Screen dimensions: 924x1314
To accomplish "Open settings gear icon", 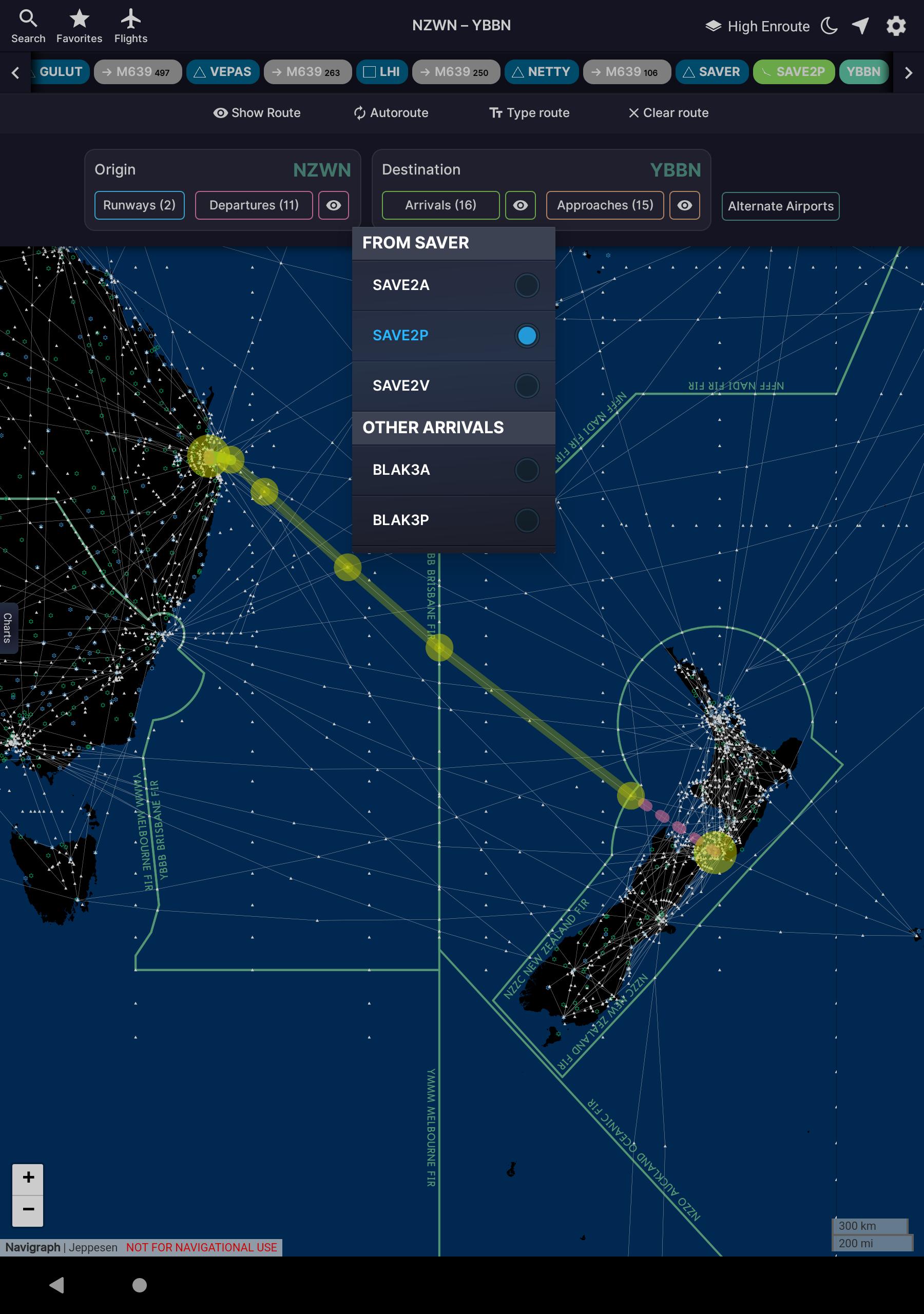I will (896, 26).
